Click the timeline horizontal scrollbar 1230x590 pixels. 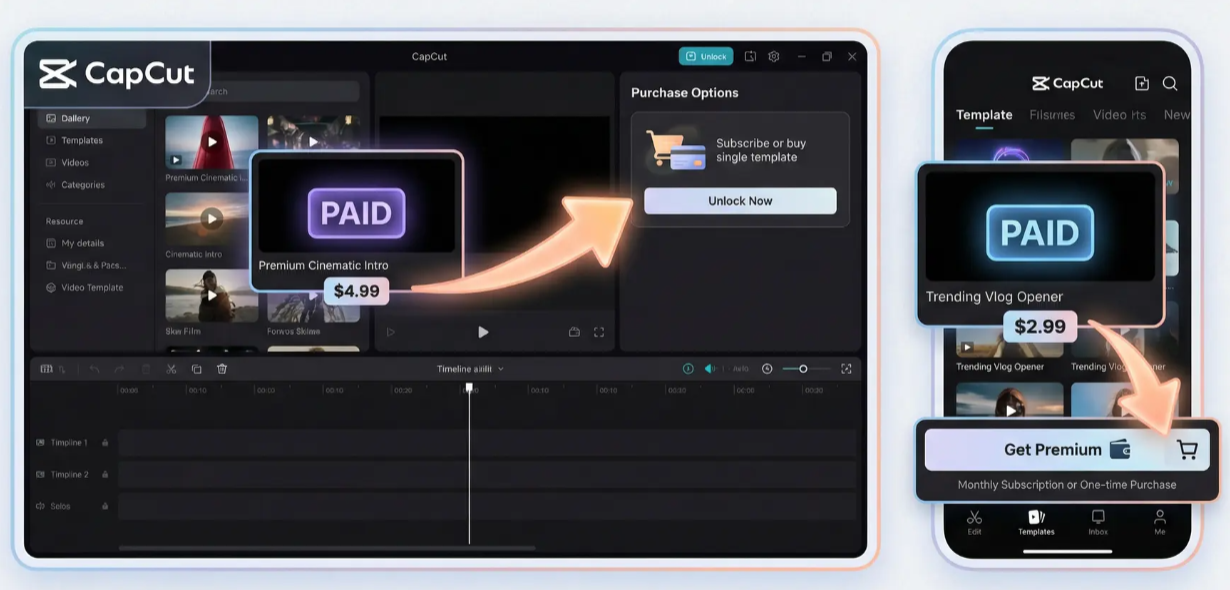click(327, 548)
